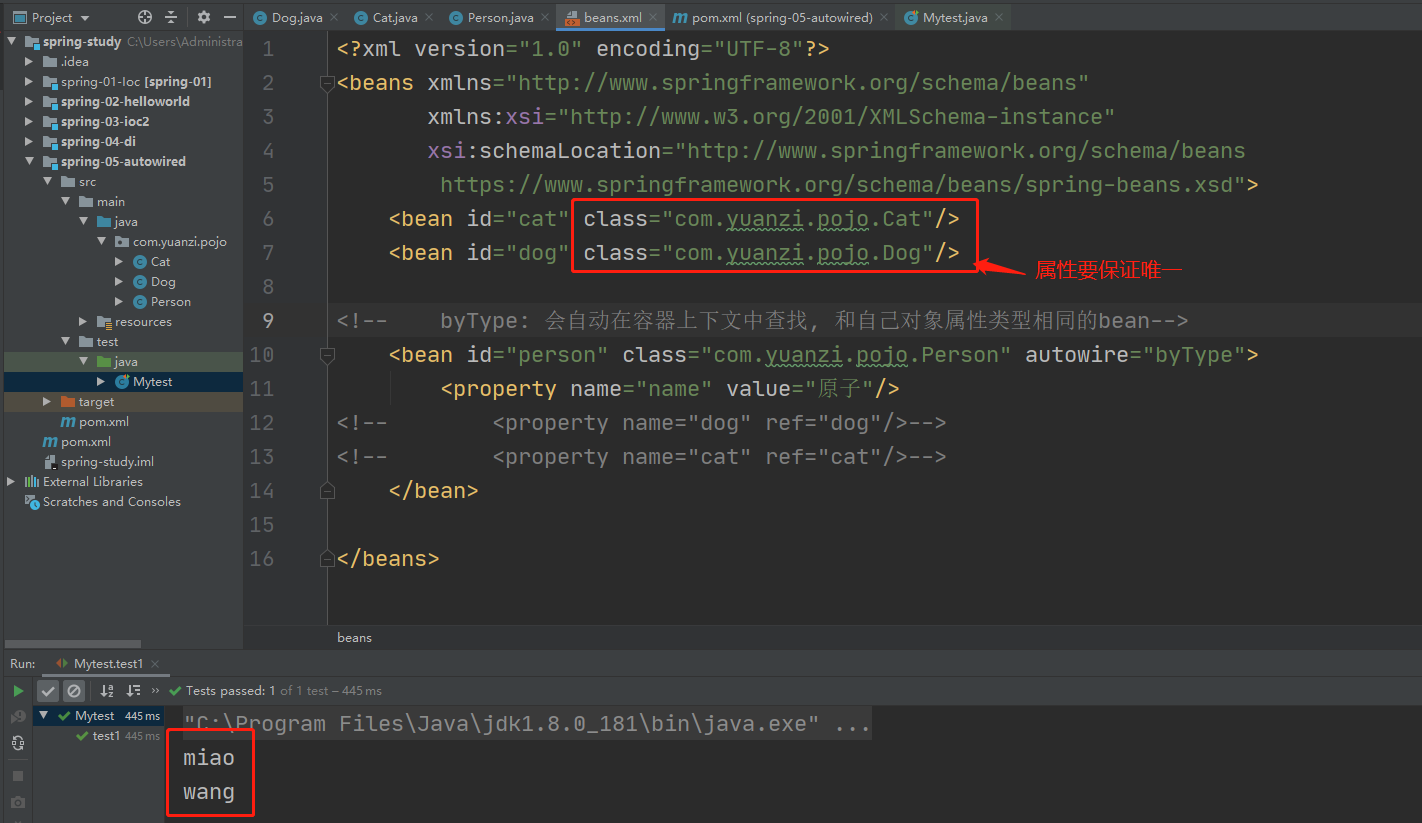This screenshot has height=823, width=1422.
Task: Click fold end marker at line 14
Action: (x=326, y=491)
